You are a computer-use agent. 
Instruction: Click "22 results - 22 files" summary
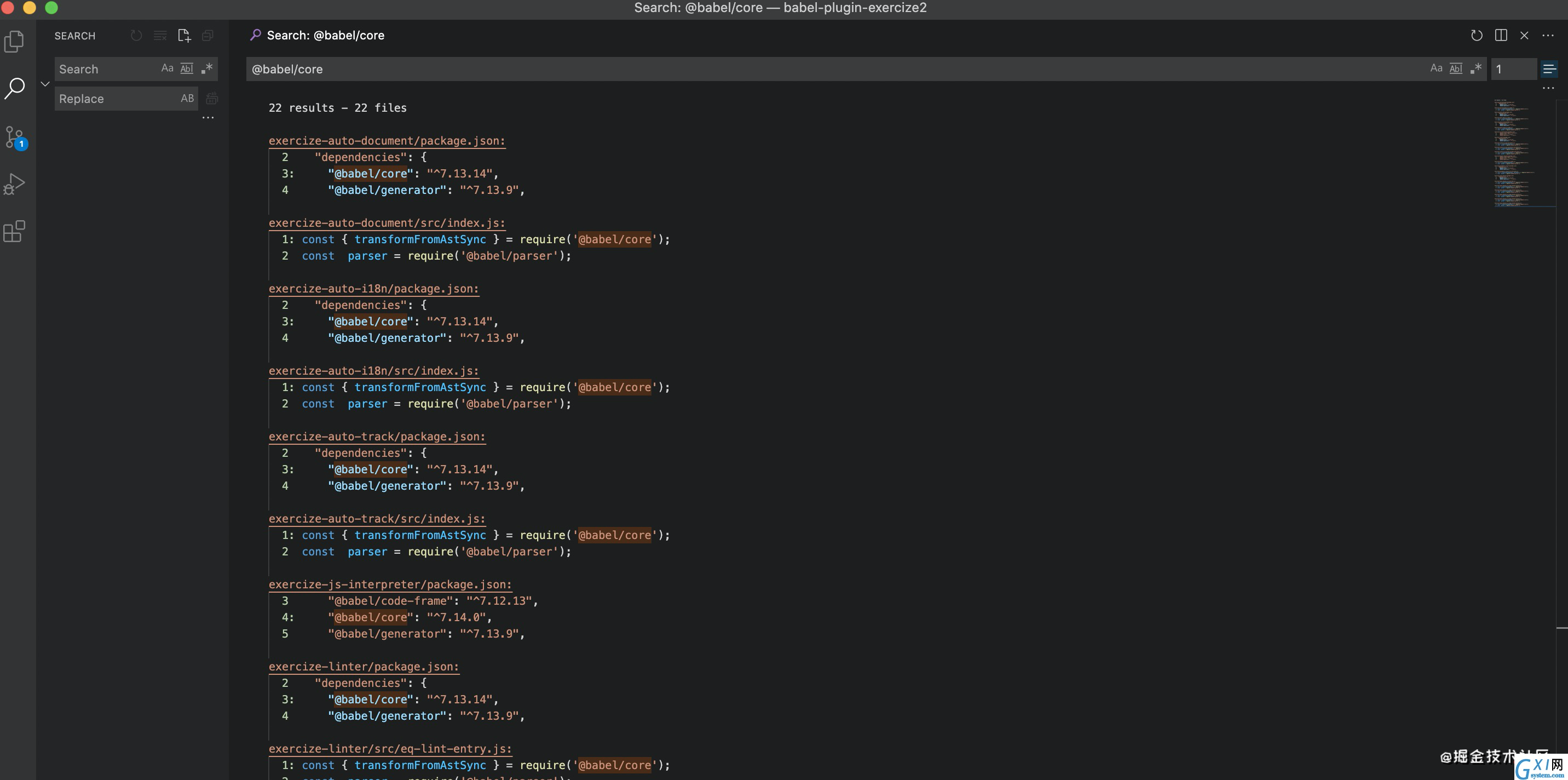click(338, 108)
